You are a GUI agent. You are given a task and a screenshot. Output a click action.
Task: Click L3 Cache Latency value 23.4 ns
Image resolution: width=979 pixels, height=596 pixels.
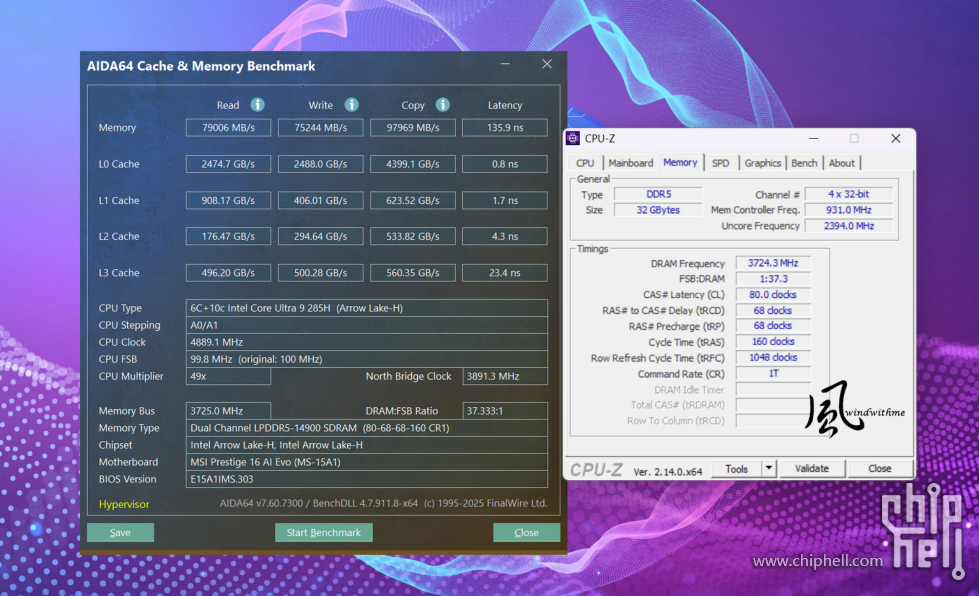(x=505, y=273)
